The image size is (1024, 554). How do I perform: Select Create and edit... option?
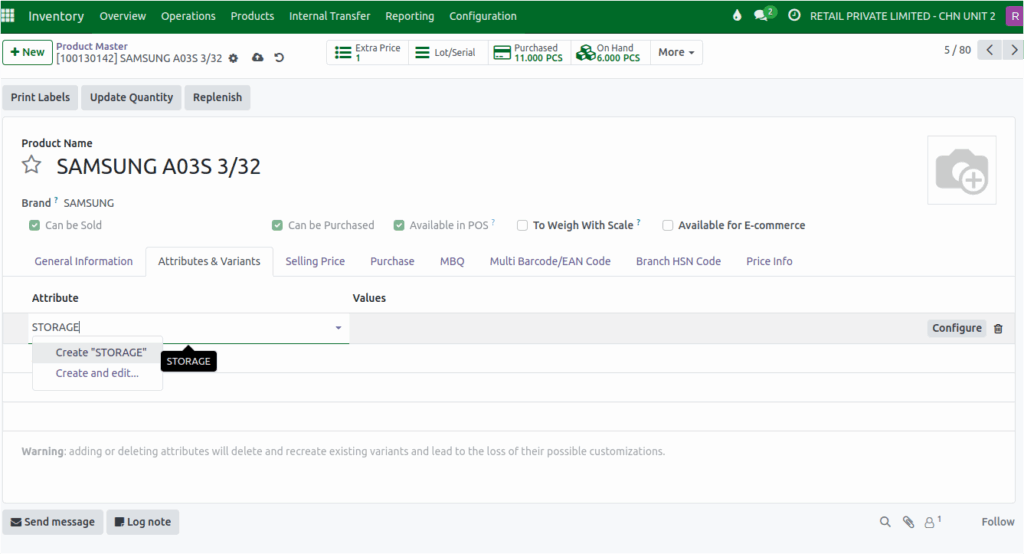tap(97, 373)
